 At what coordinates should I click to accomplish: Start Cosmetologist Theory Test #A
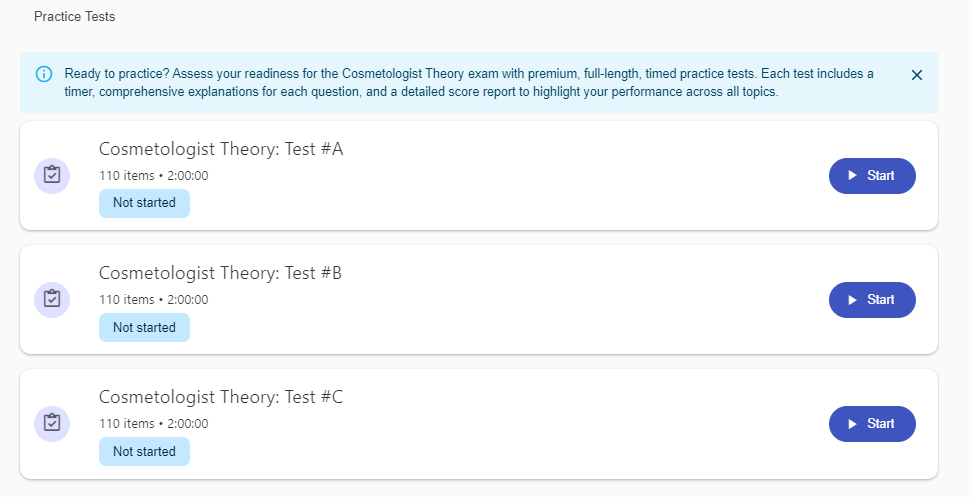tap(872, 176)
